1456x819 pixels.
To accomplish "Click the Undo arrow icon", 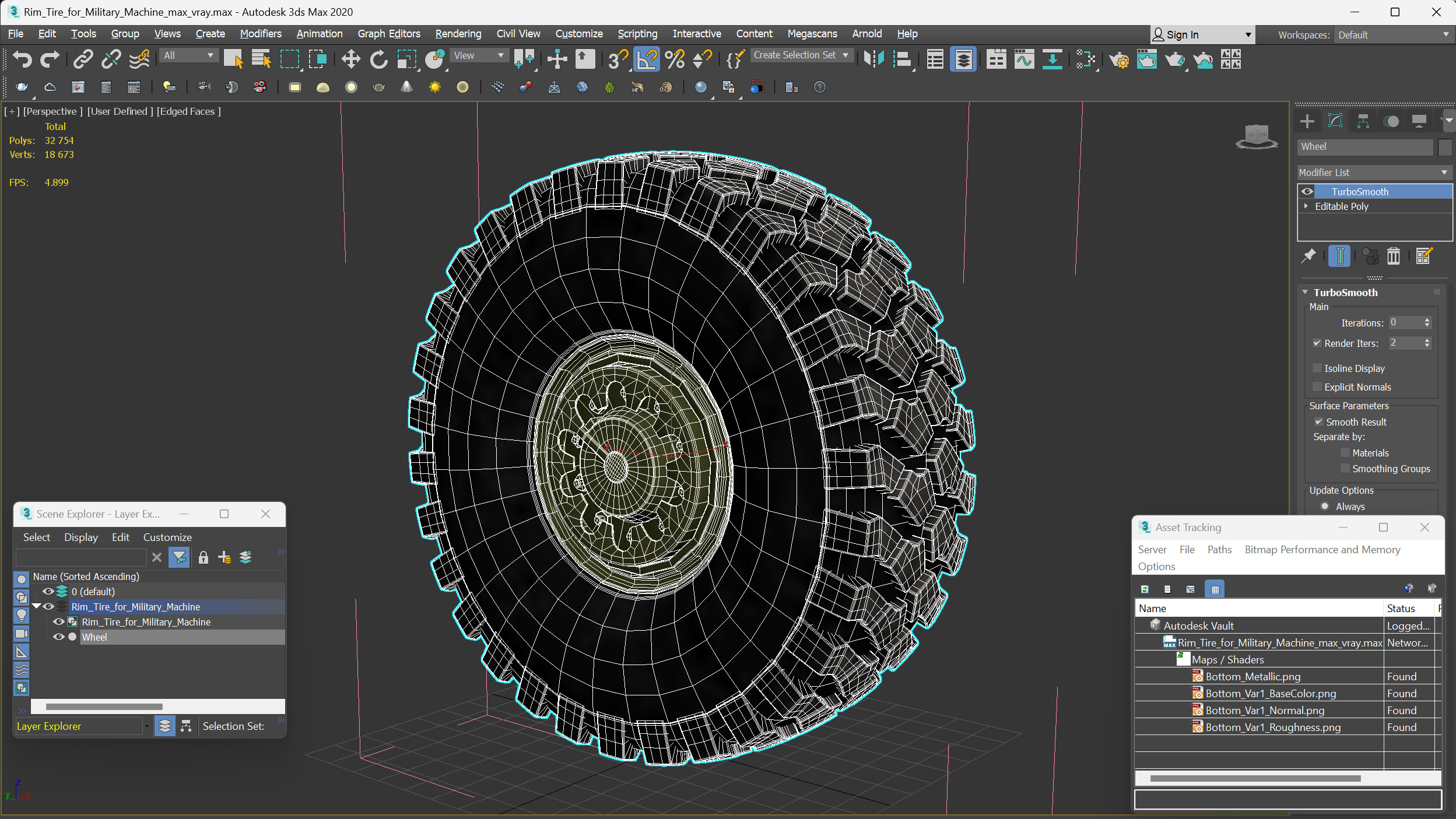I will (x=22, y=59).
